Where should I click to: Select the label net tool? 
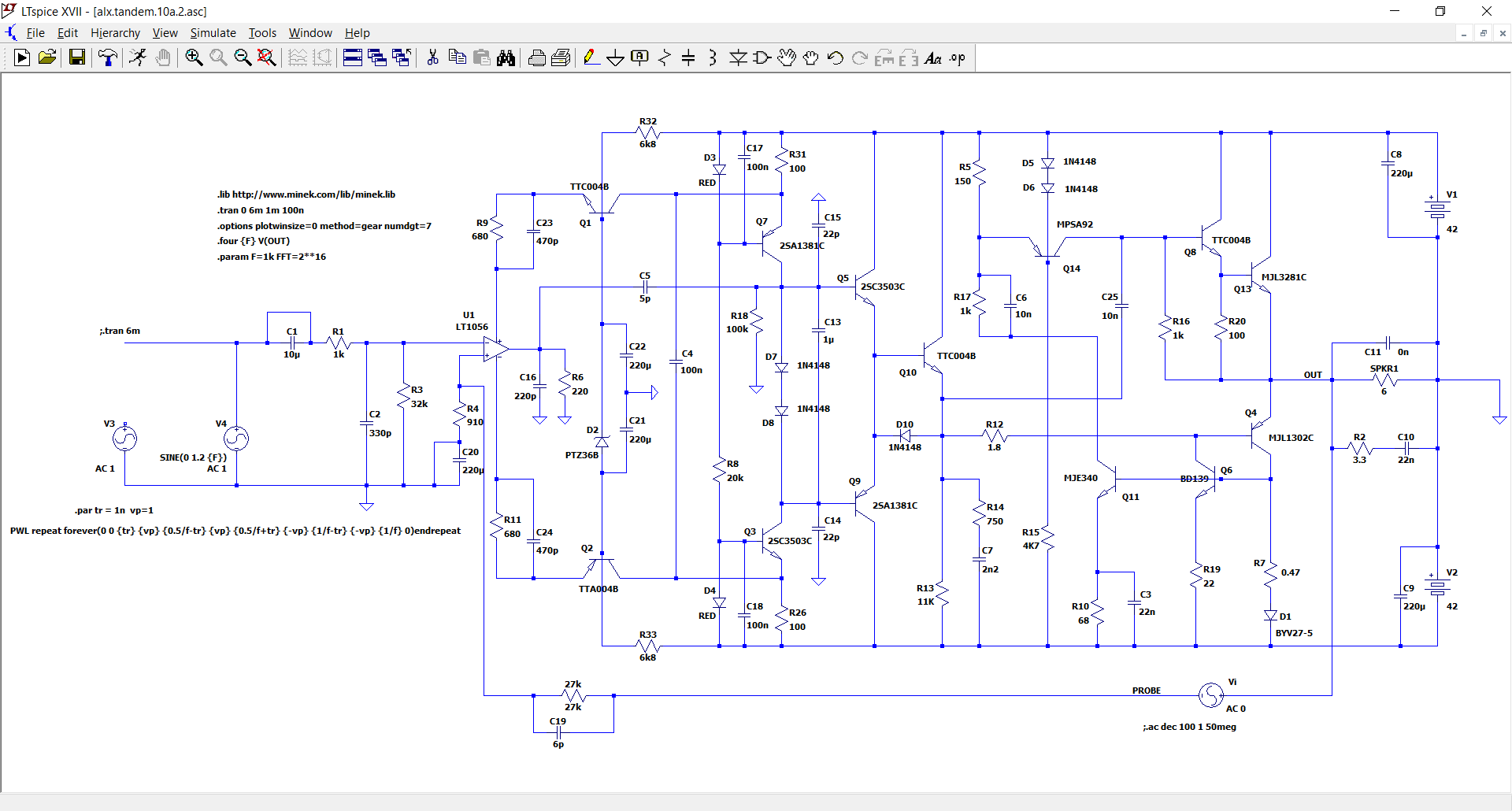coord(640,57)
